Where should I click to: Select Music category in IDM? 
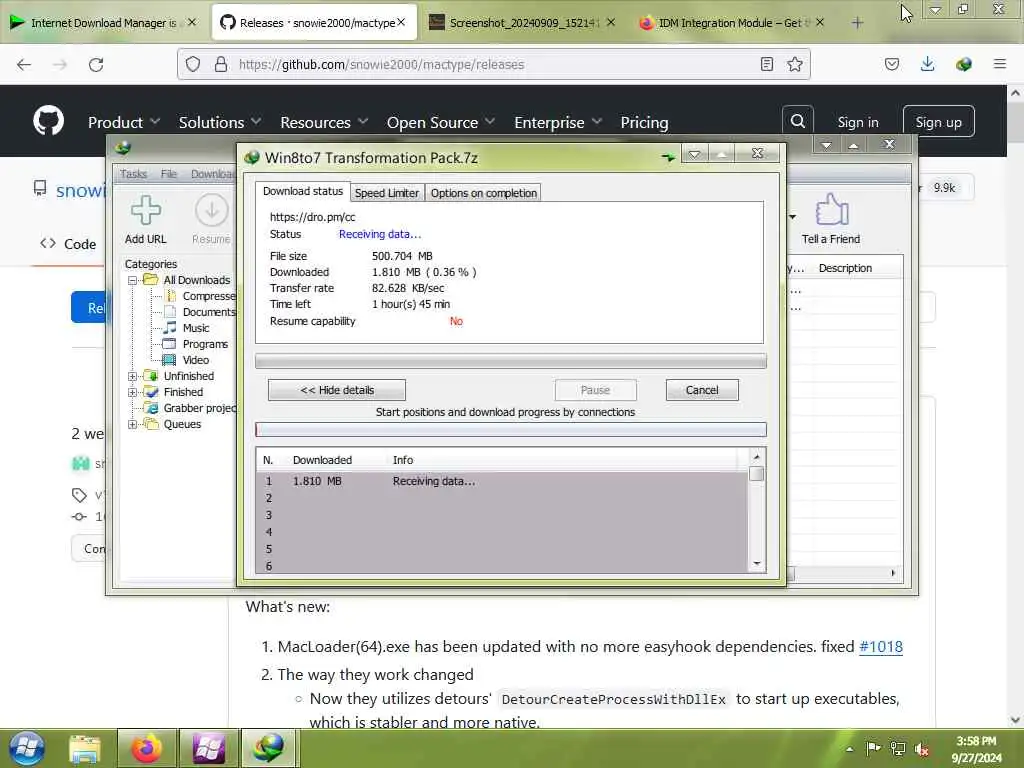click(x=196, y=328)
